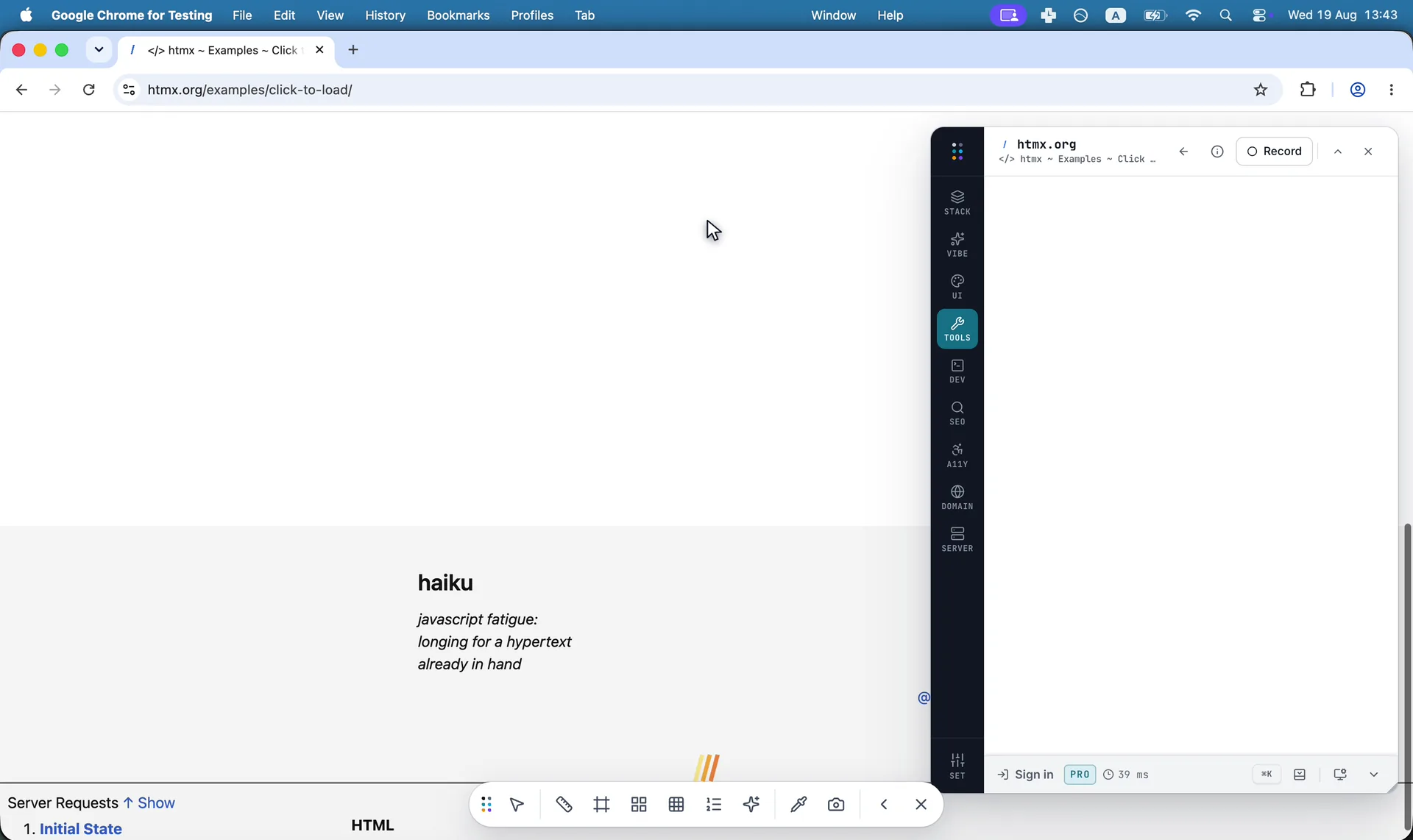This screenshot has width=1413, height=840.
Task: Take a screenshot with camera tool
Action: 836,804
